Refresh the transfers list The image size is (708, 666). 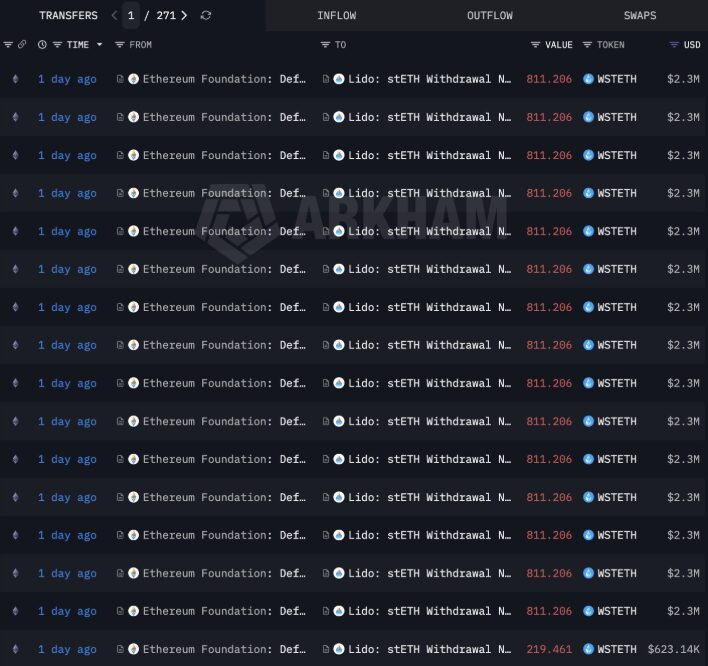(x=206, y=15)
